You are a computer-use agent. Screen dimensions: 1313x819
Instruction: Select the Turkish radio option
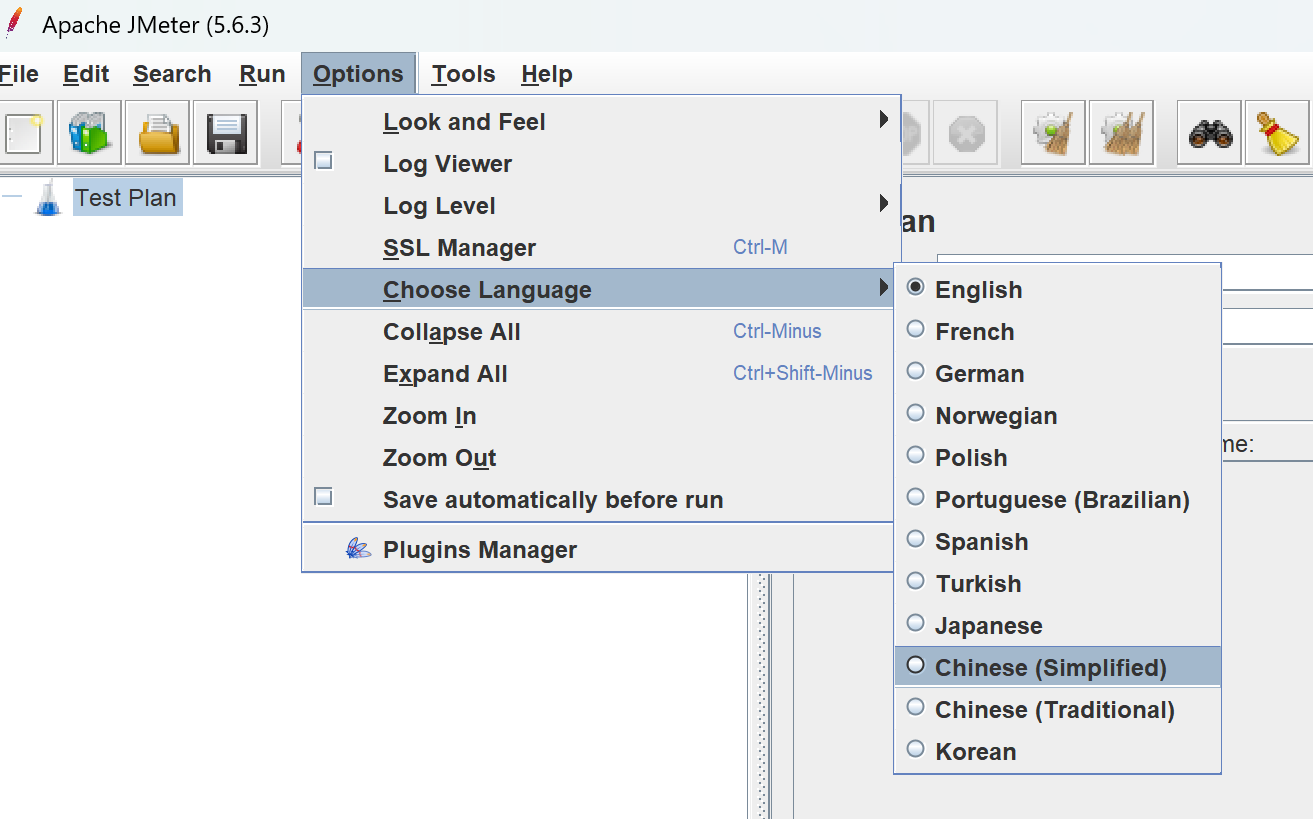(915, 581)
